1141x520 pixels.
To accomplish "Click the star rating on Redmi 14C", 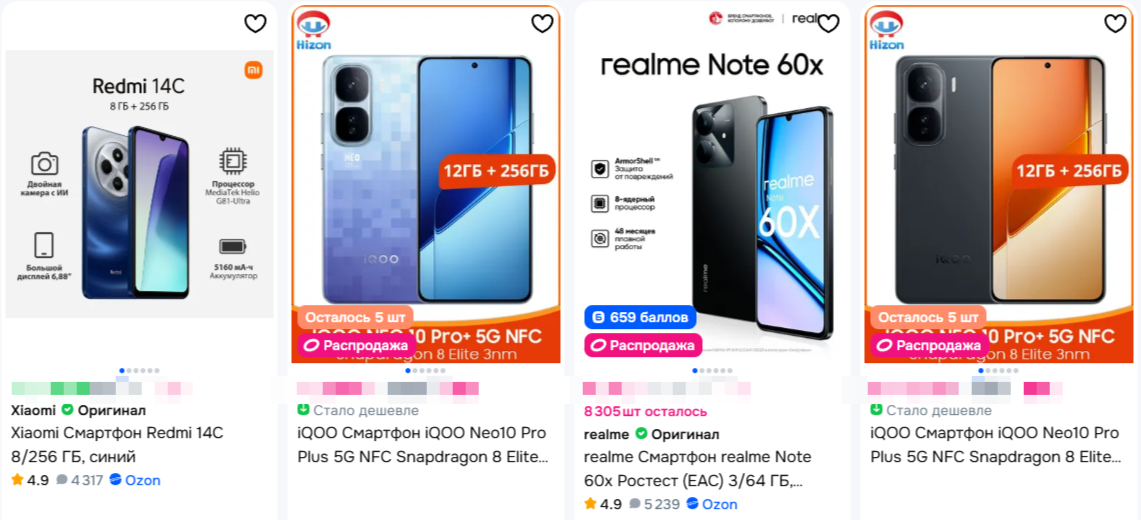I will 17,480.
